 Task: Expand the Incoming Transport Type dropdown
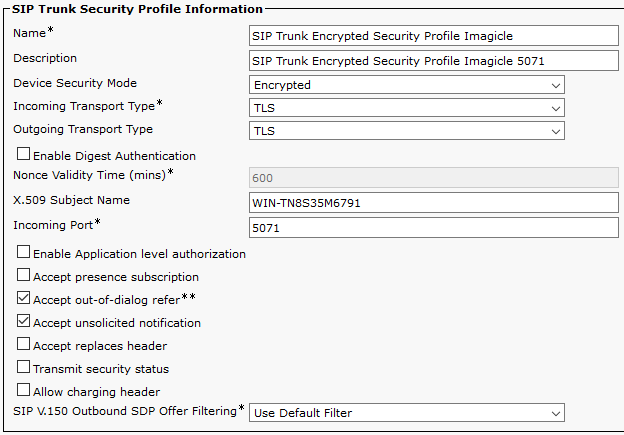coord(406,108)
